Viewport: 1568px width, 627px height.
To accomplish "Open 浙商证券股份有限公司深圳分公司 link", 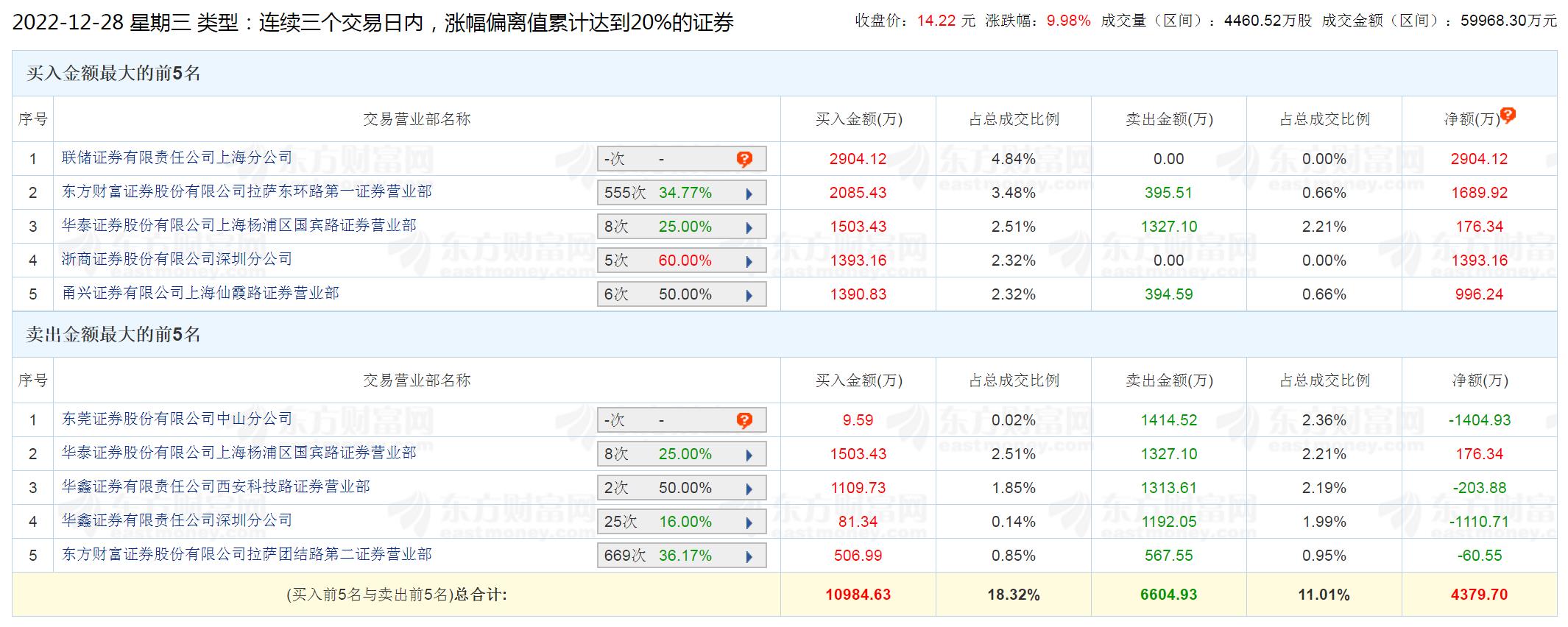I will (177, 259).
